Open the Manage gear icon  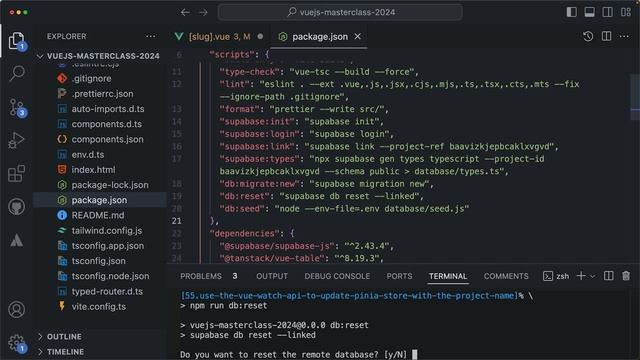(x=17, y=344)
